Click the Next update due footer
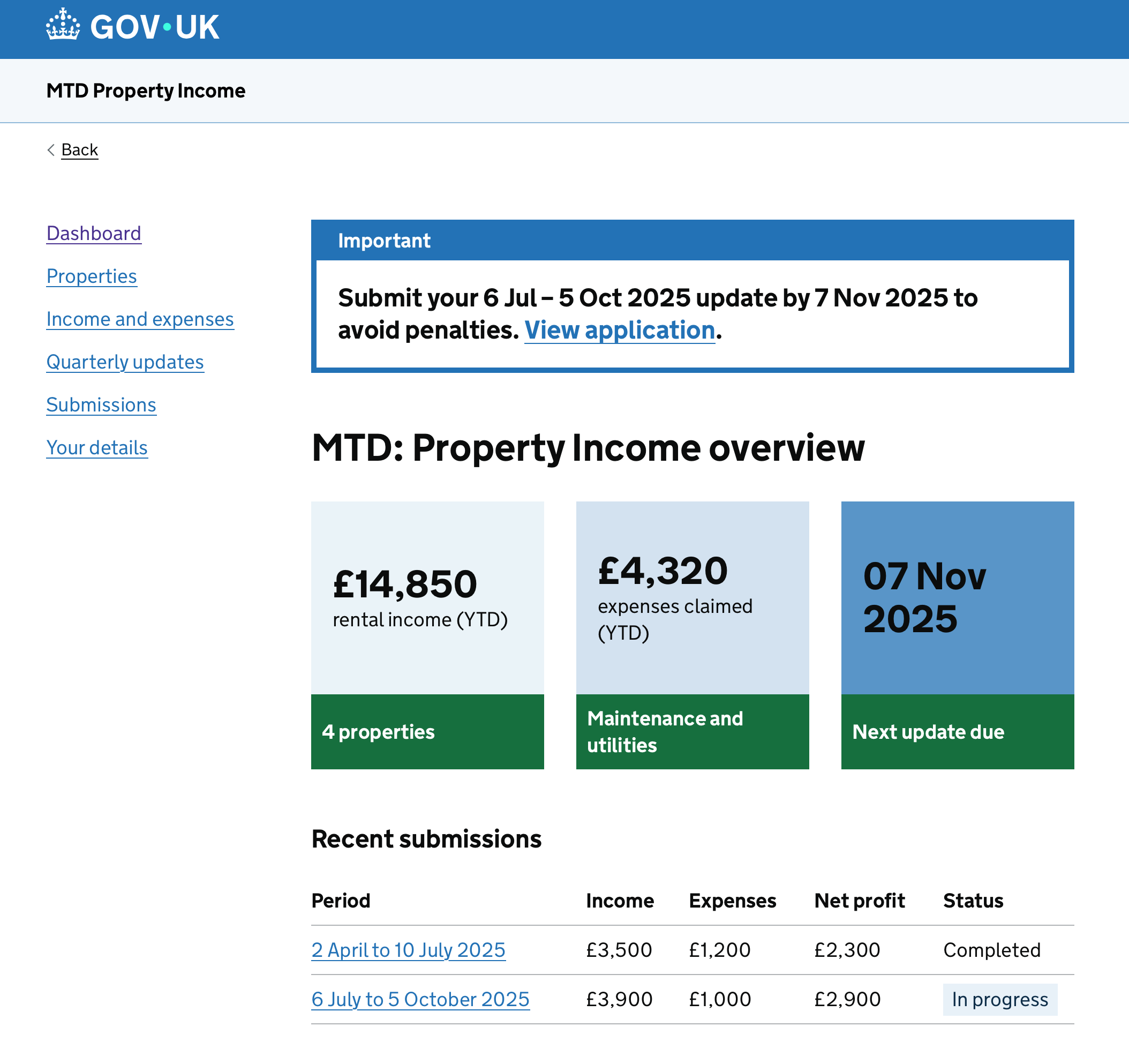Screen dimensions: 1129x1064 [x=958, y=732]
